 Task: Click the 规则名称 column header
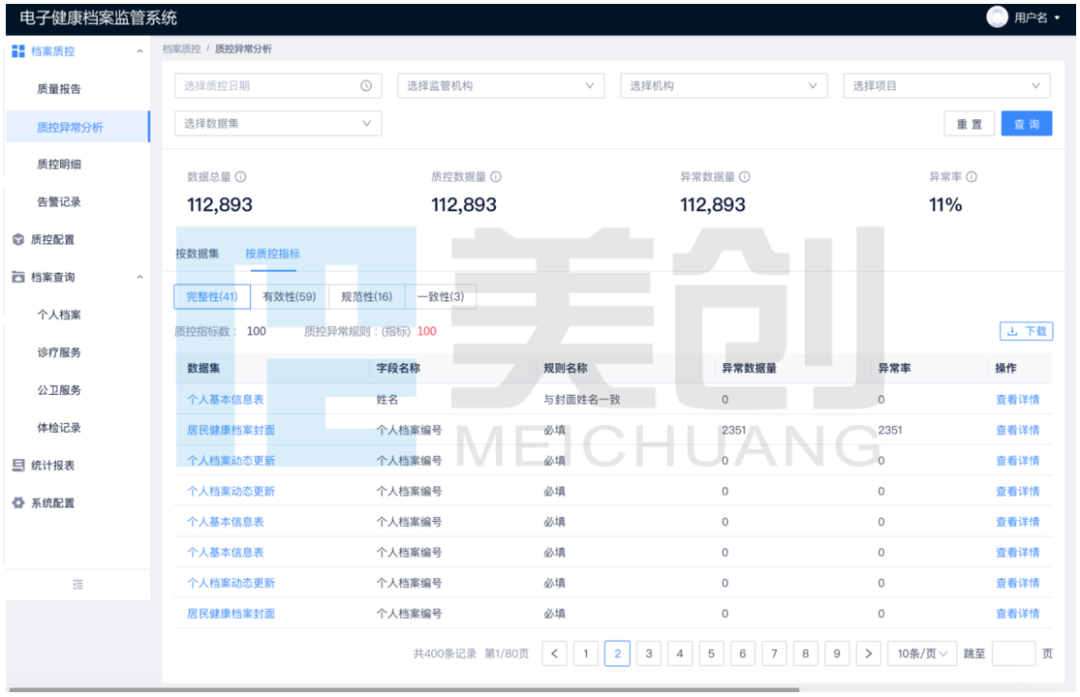click(x=565, y=368)
